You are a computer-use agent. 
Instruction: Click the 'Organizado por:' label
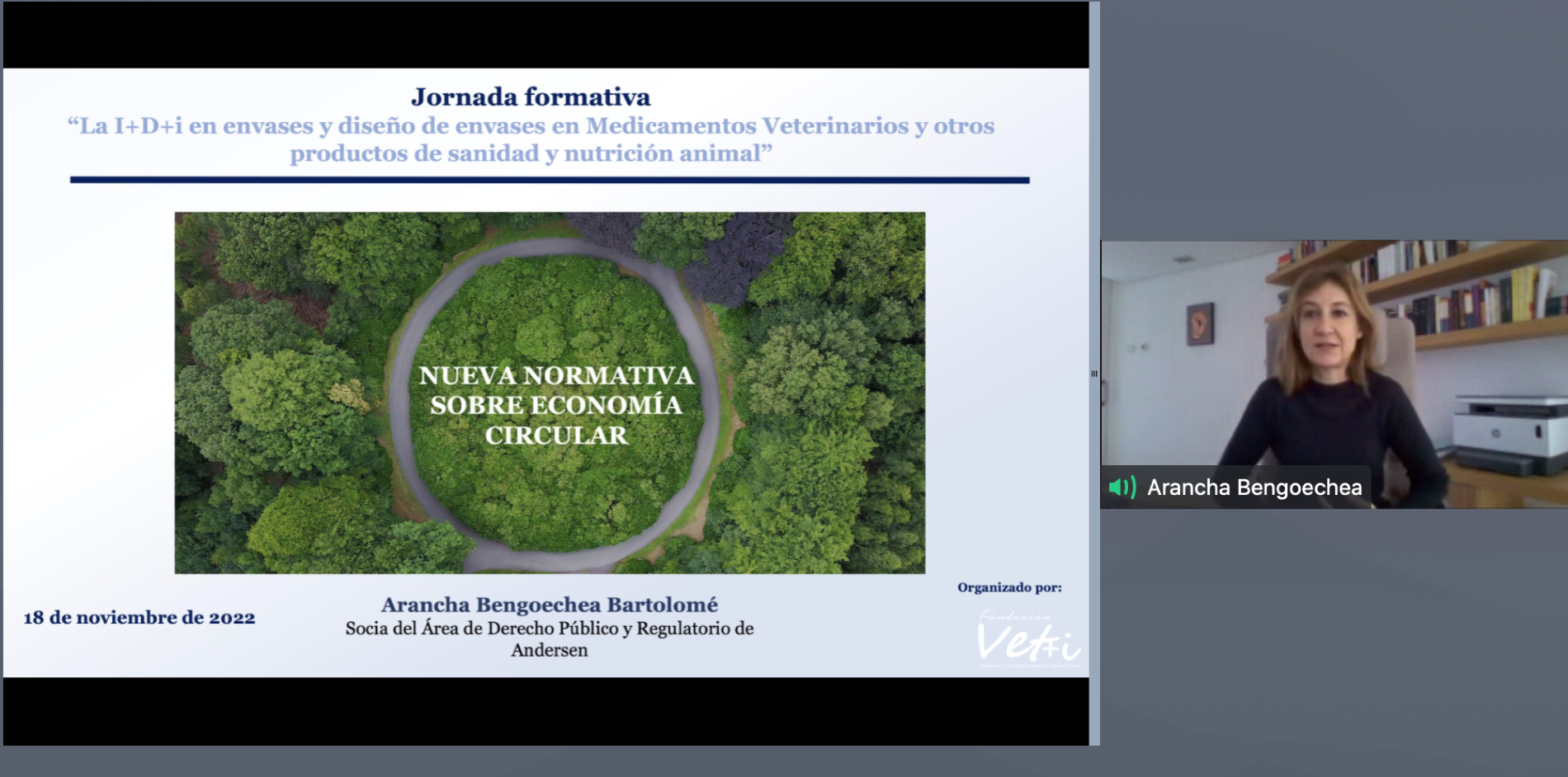point(1009,587)
